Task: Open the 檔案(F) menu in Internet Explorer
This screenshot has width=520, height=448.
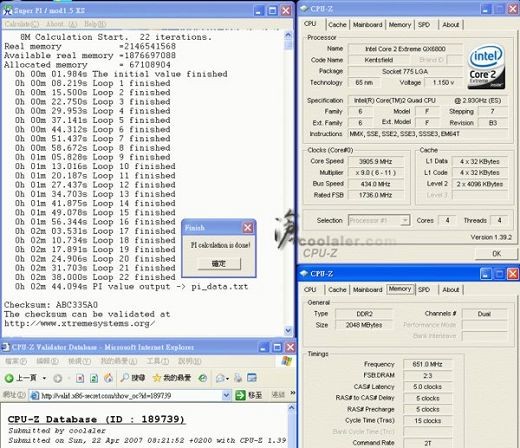Action: point(16,361)
